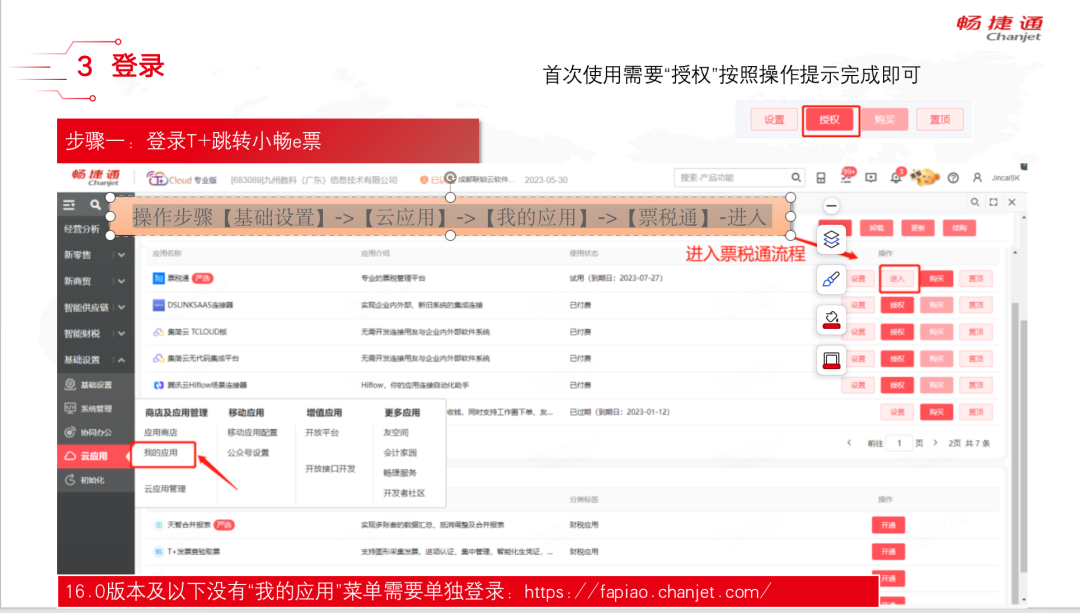
Task: Expand the 新商贸 sidebar section
Action: (x=121, y=281)
